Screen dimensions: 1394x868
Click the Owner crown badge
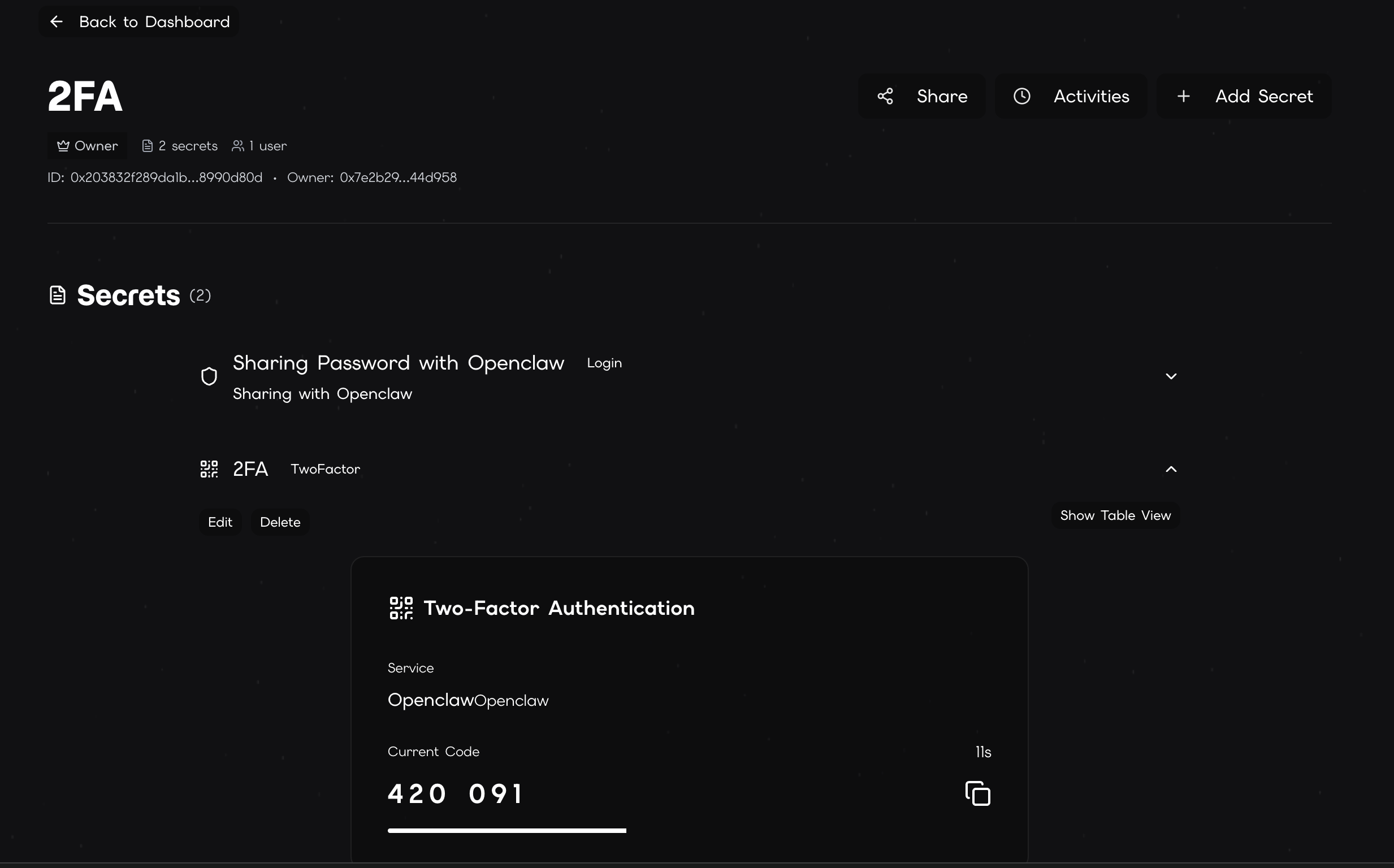click(87, 146)
